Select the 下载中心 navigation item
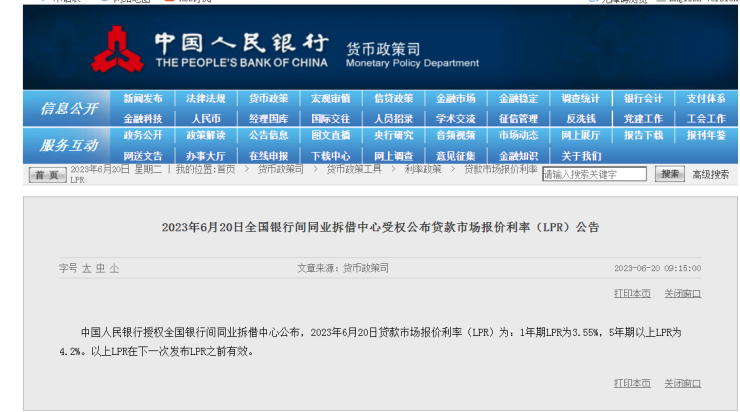740x412 pixels. coord(330,156)
